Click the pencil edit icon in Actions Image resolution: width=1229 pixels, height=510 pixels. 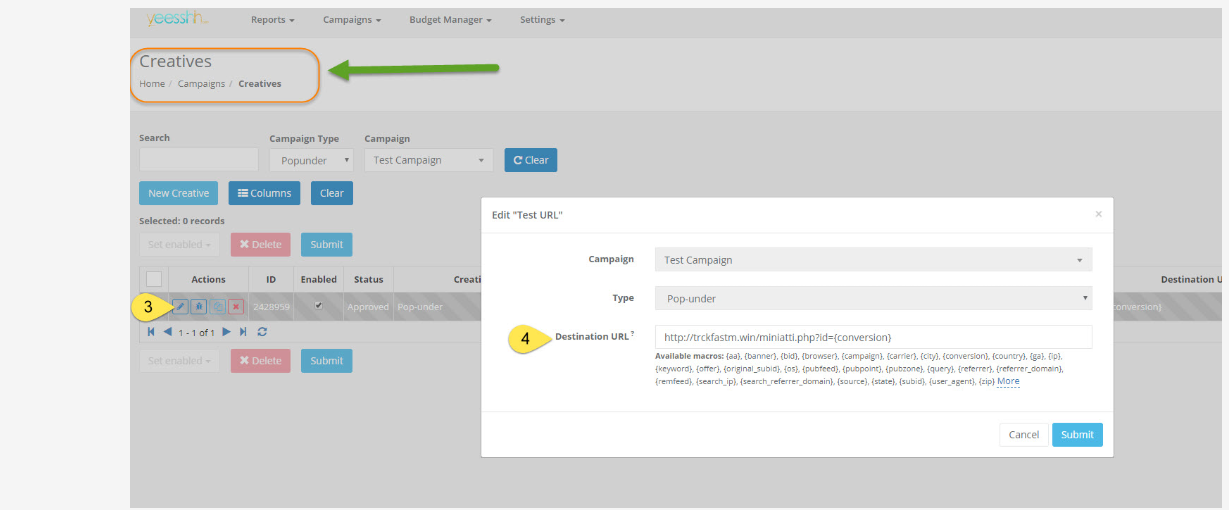click(x=180, y=307)
